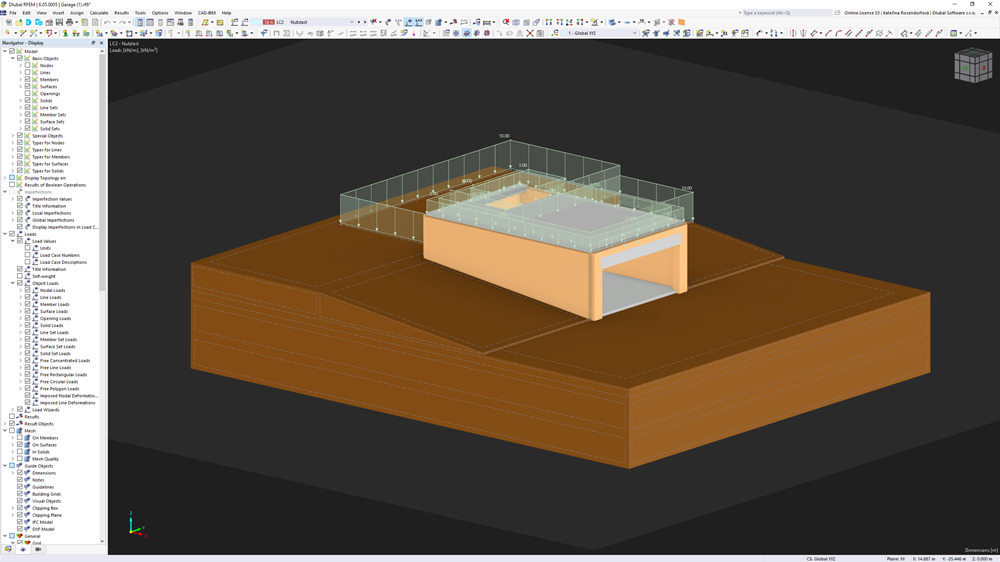Click the first toolbar table/navigator panel toggle icon

coord(139,22)
